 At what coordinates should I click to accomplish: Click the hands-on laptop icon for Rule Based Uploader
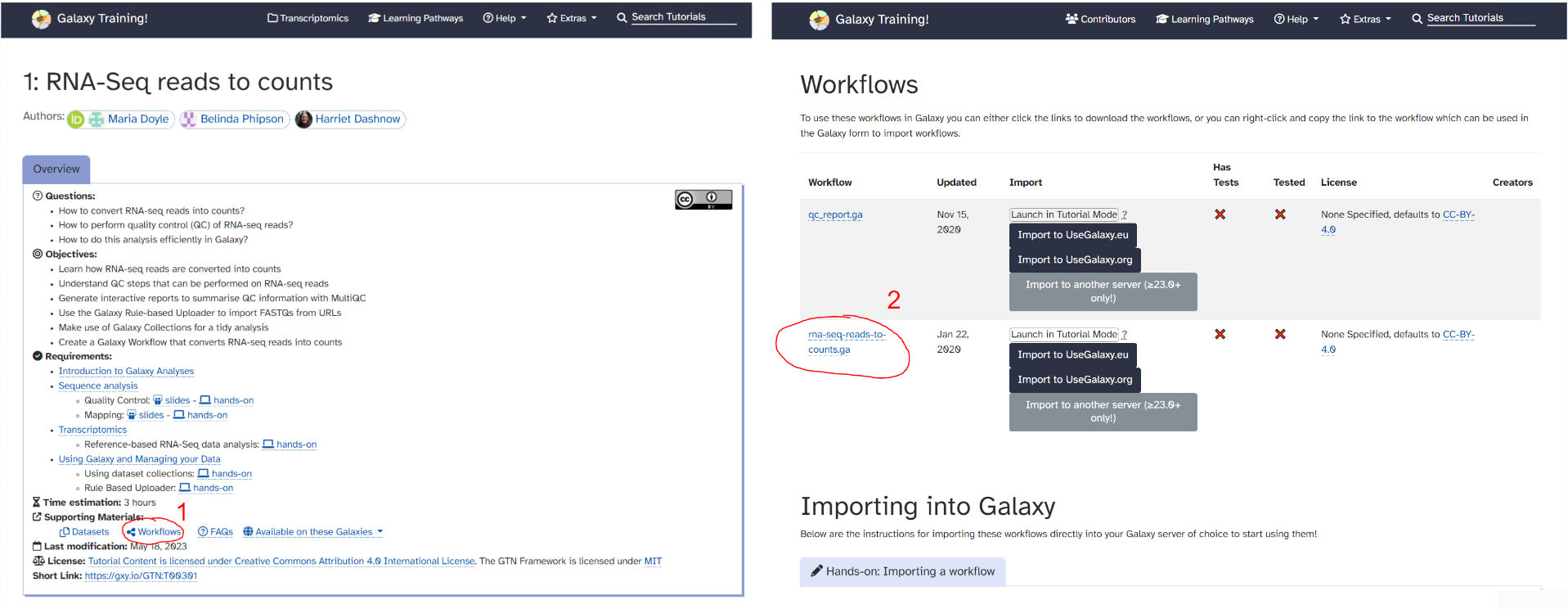click(x=185, y=488)
